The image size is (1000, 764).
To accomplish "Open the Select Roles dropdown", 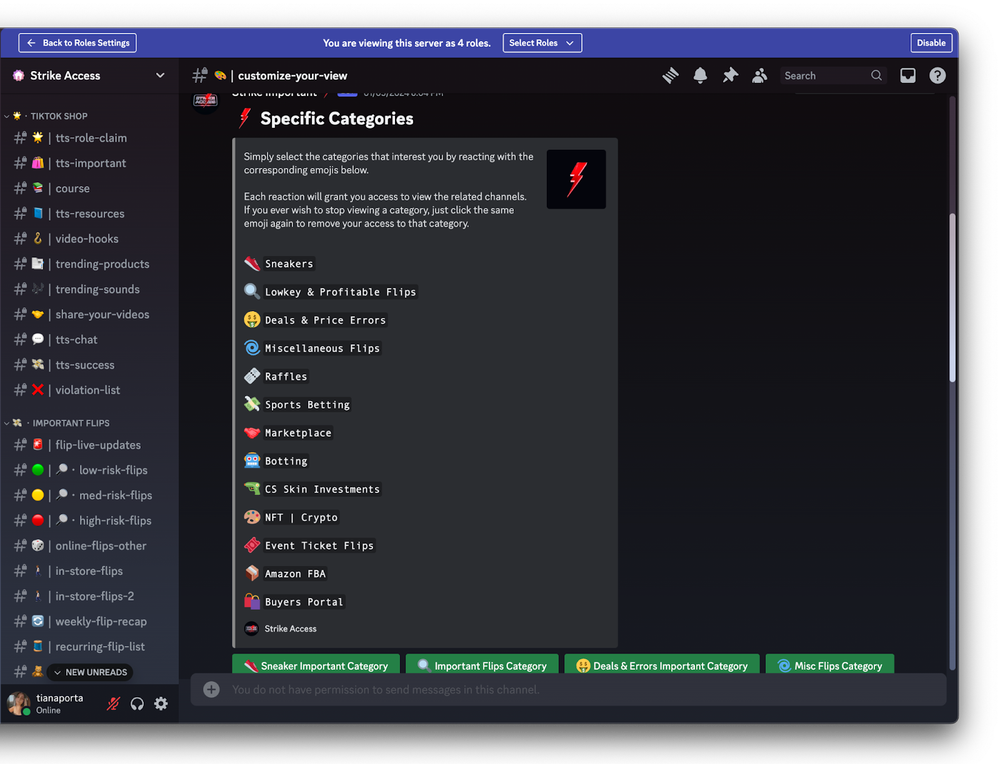I will [541, 43].
